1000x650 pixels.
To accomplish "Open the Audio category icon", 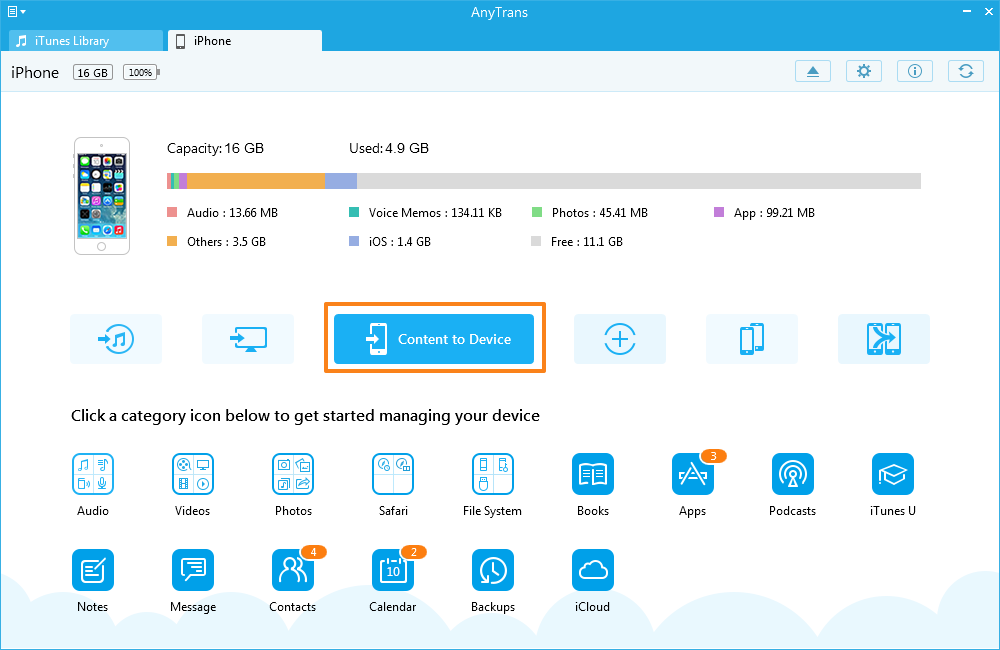I will point(92,474).
